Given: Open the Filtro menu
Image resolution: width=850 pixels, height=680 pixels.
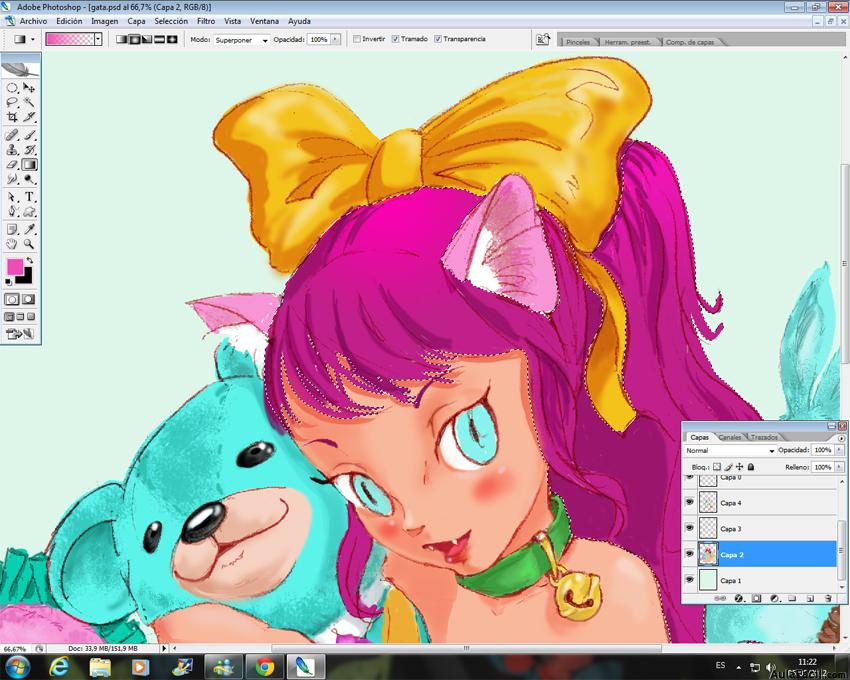Looking at the screenshot, I should point(206,21).
